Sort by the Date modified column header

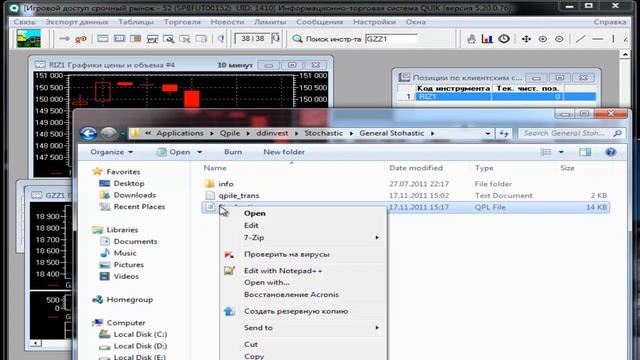(x=416, y=168)
